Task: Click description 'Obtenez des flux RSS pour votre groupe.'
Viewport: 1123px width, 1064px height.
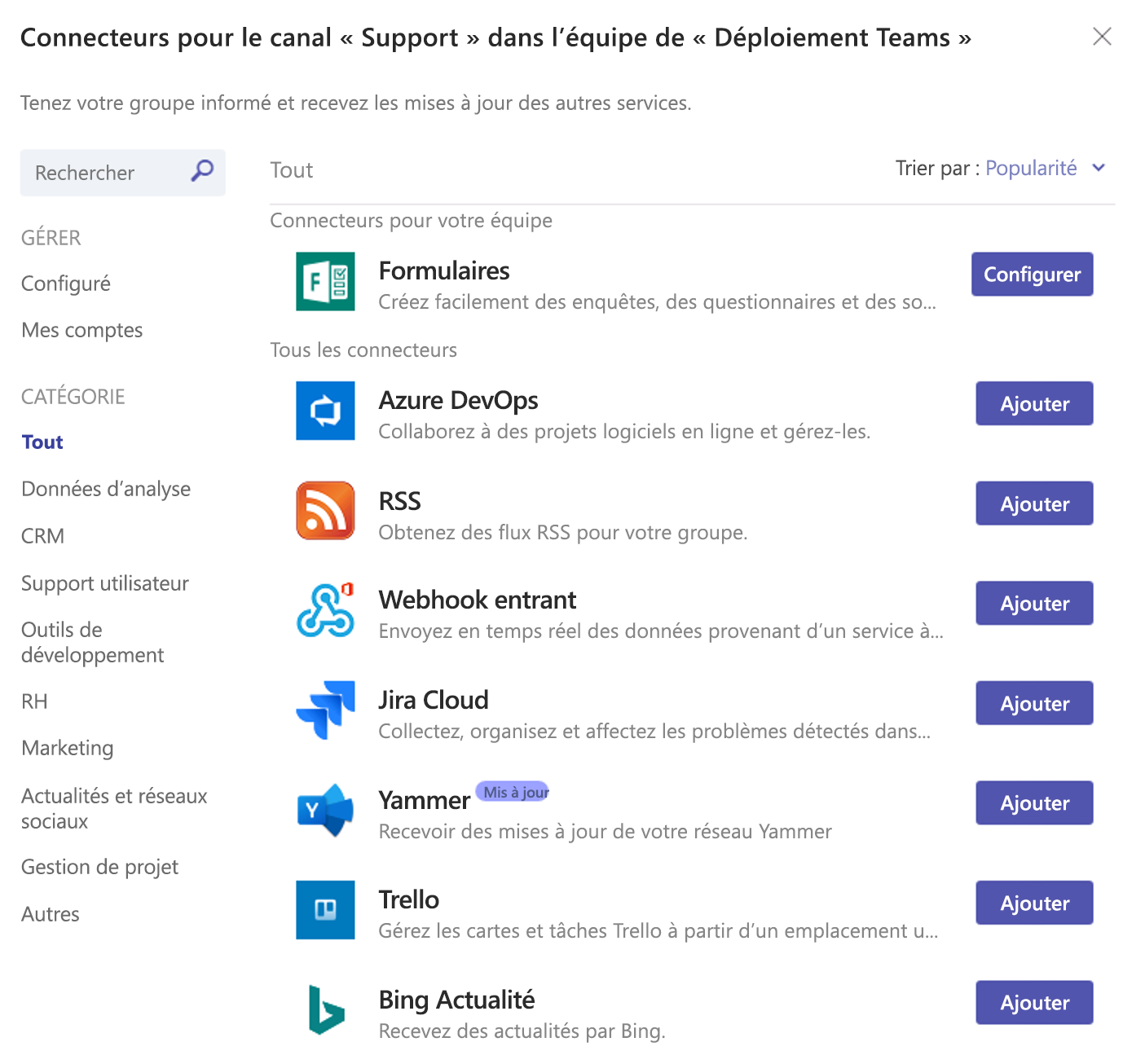Action: [563, 532]
